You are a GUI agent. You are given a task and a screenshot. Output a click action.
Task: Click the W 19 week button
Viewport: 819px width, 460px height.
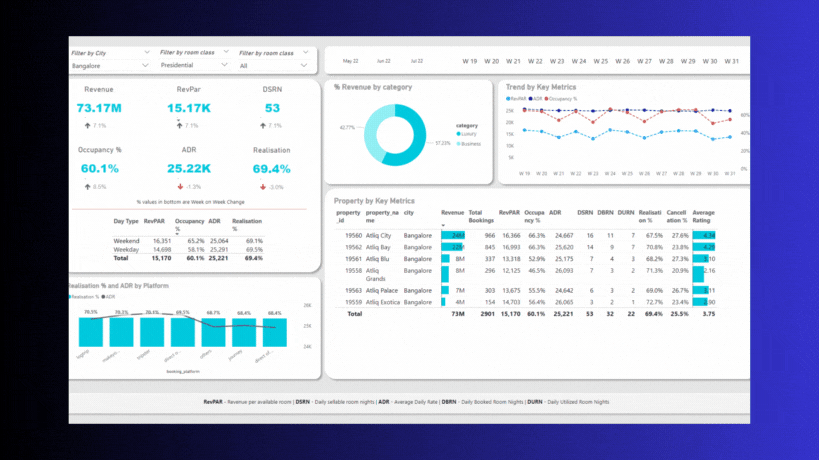(470, 60)
